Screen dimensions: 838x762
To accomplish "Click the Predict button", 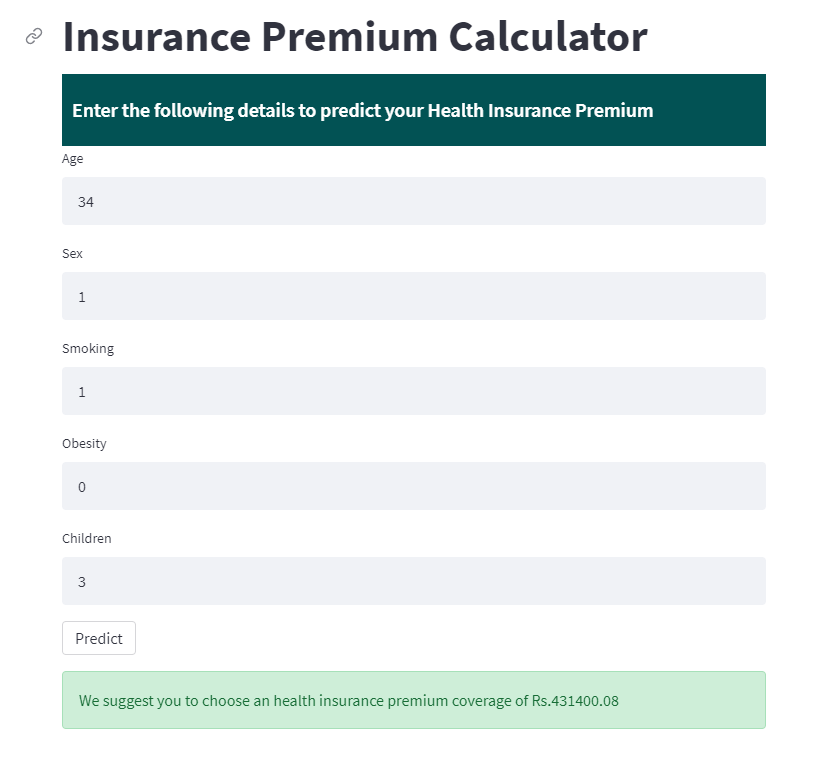I will (x=98, y=638).
